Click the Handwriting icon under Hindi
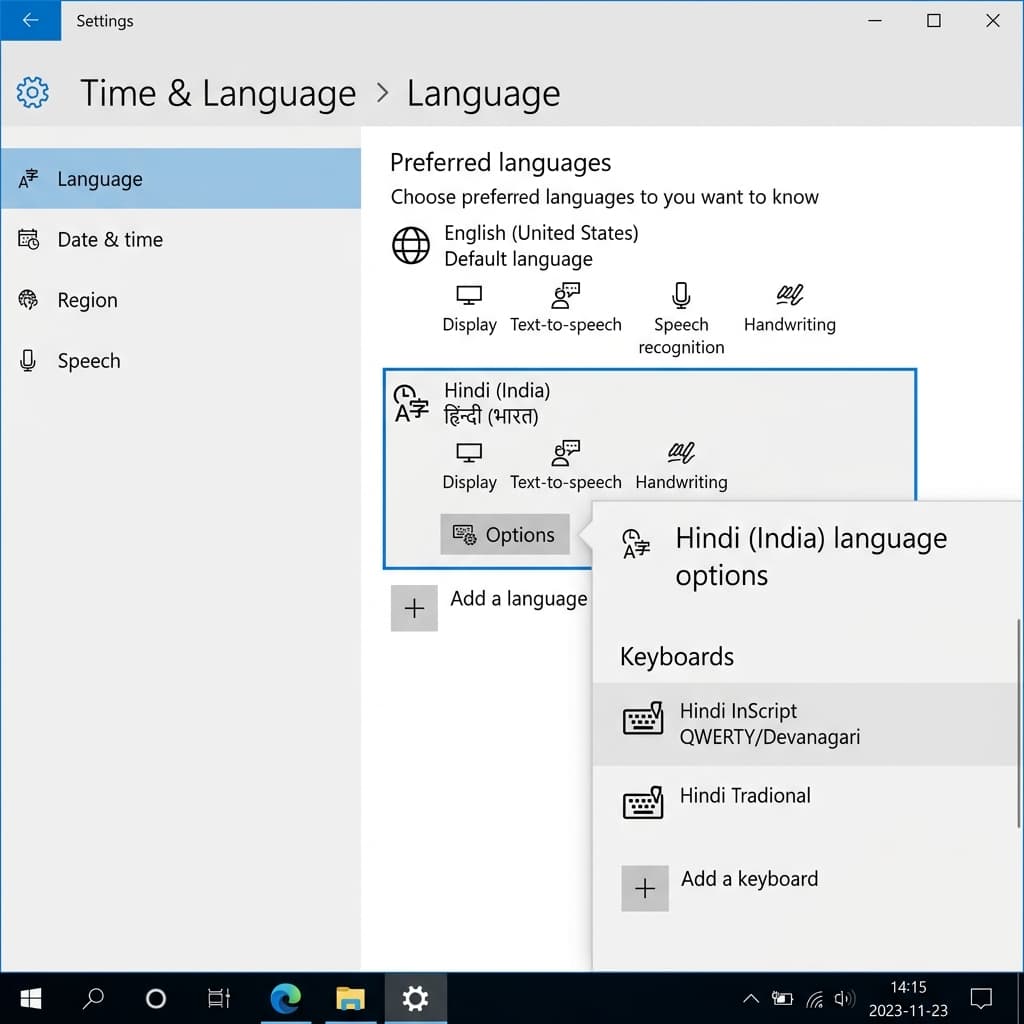1024x1024 pixels. click(681, 453)
